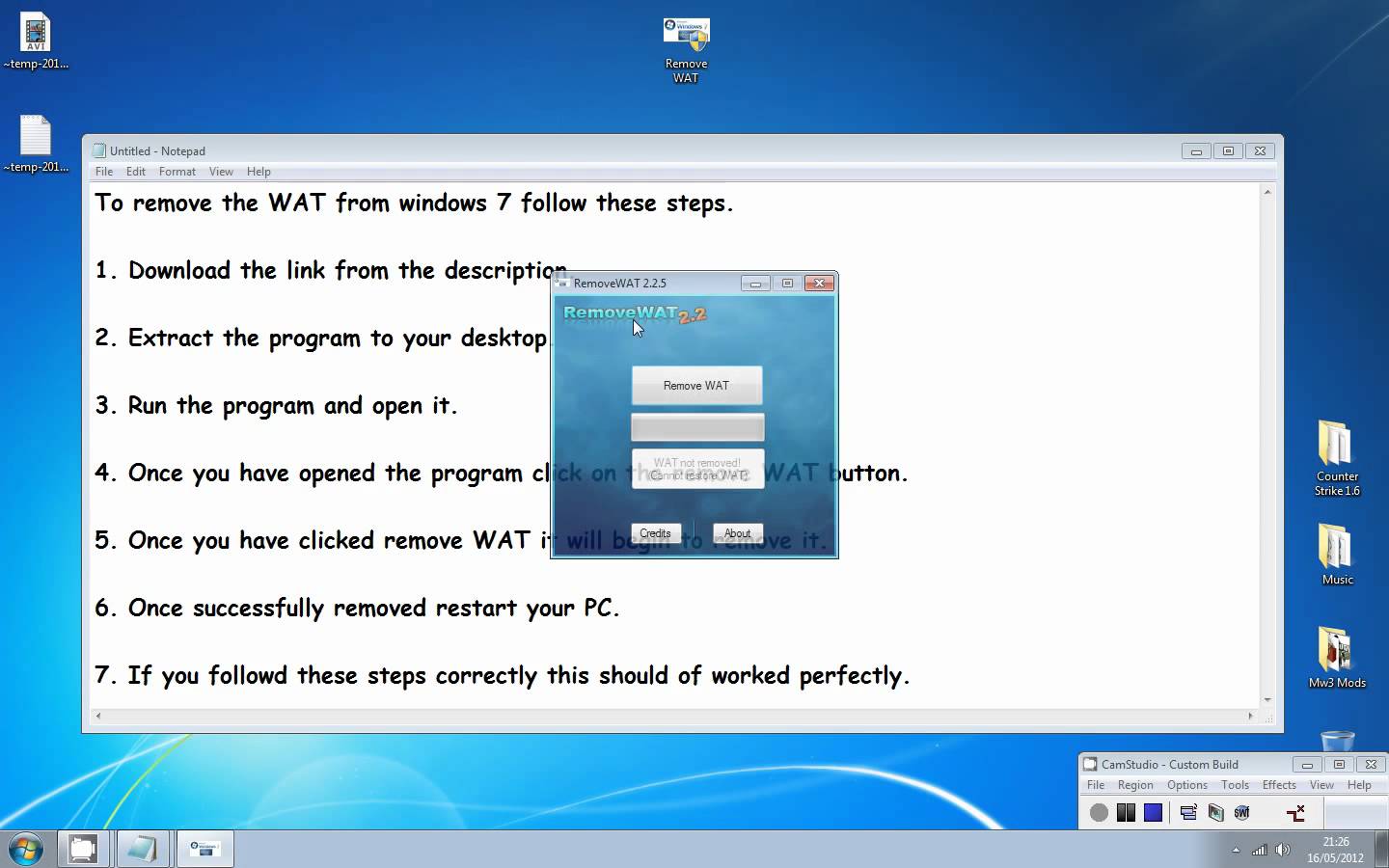
Task: Select the top ~temp-201 AVI file icon
Action: [36, 42]
